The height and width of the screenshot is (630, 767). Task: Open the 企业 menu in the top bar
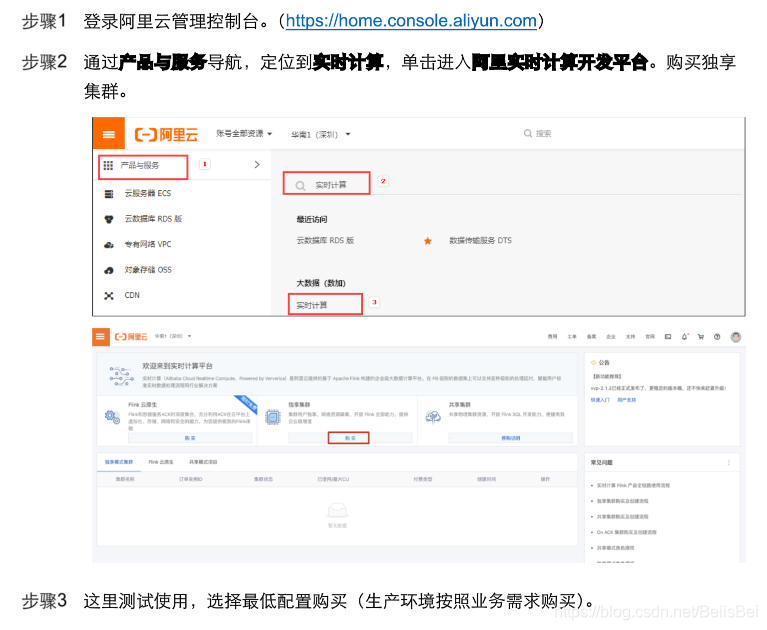tap(611, 337)
